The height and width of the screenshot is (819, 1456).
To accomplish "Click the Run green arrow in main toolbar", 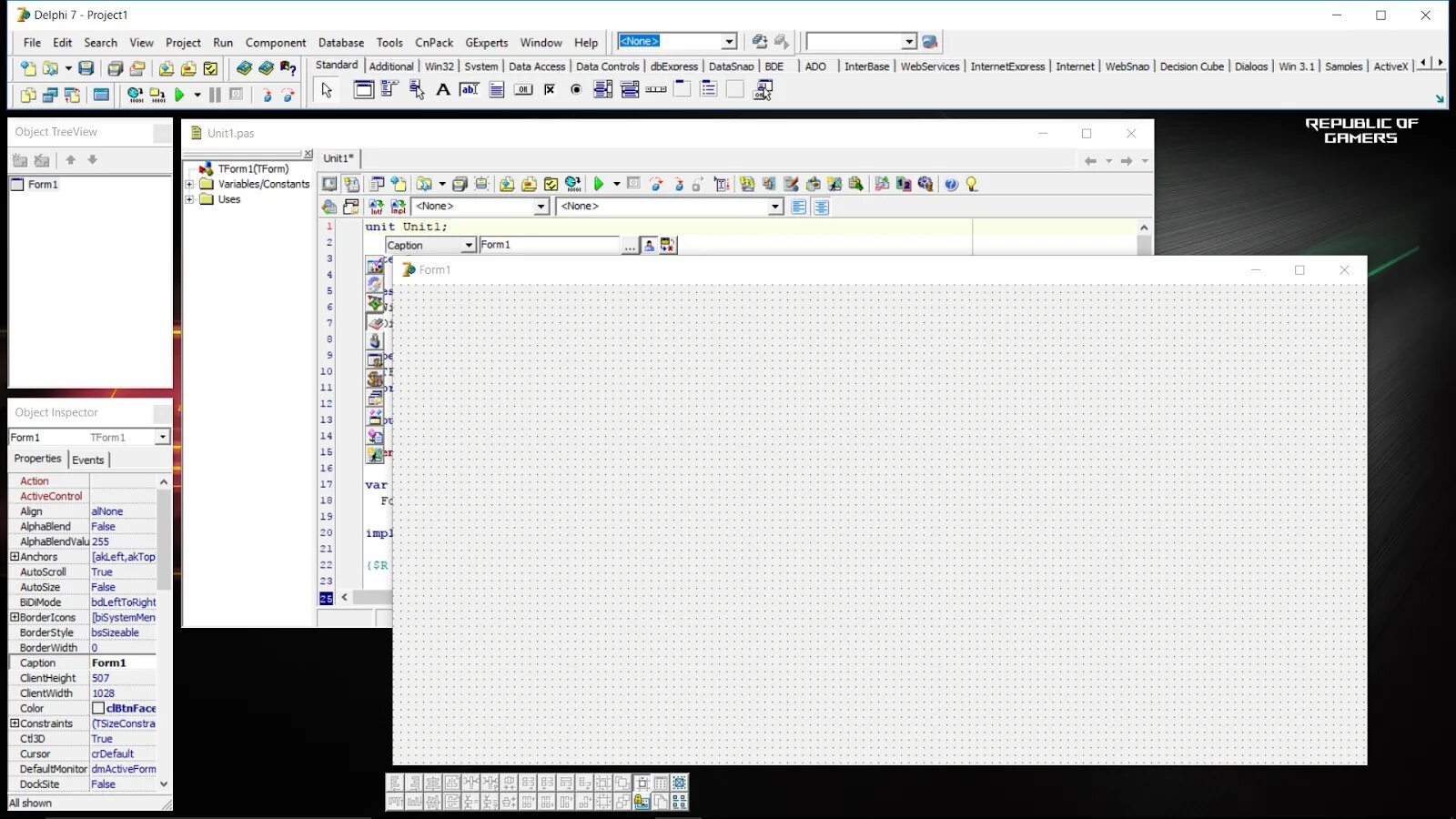I will click(x=179, y=95).
